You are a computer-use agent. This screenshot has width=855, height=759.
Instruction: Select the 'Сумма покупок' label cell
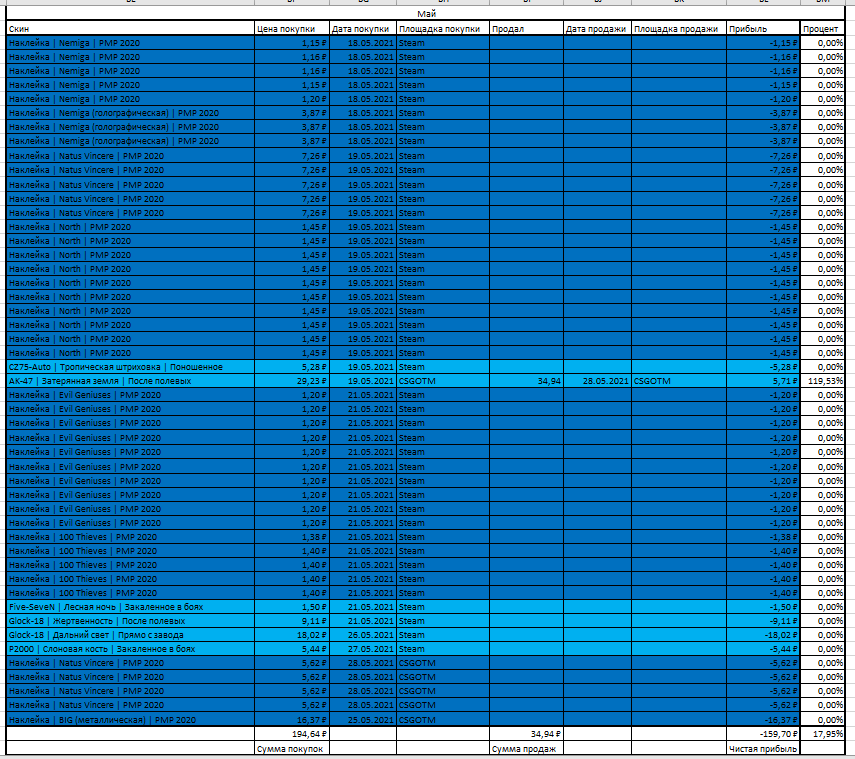292,749
